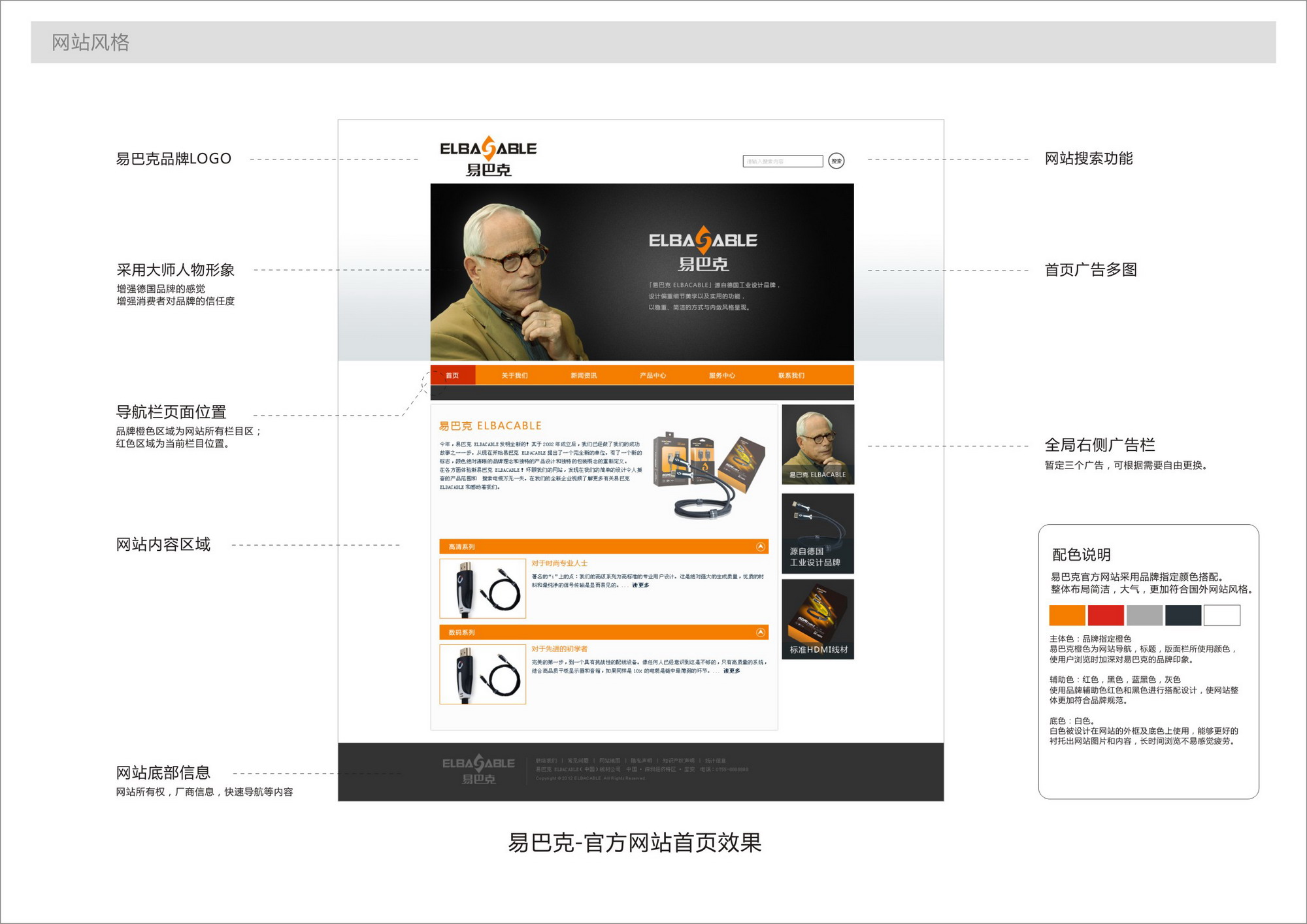
Task: Click the 网站底部信息 annotation label
Action: coord(163,772)
